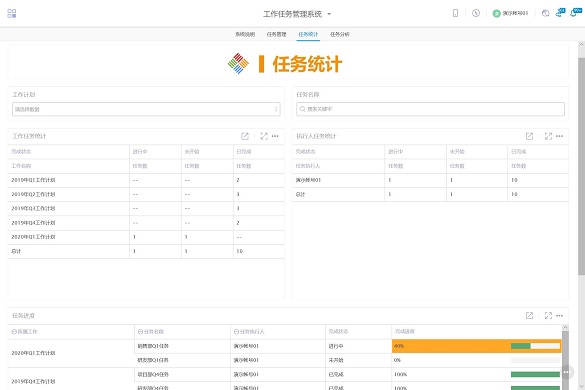Click the 演示帐号01 account name in header
The image size is (585, 390).
[x=515, y=13]
